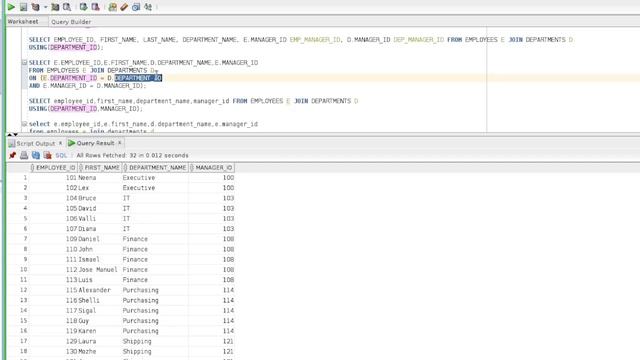Select the David first name cell
This screenshot has height=360, width=640.
[x=100, y=209]
